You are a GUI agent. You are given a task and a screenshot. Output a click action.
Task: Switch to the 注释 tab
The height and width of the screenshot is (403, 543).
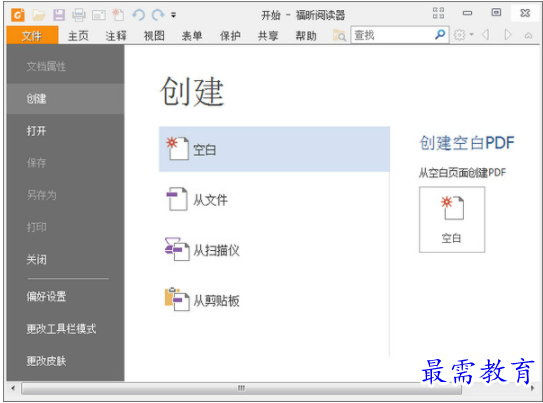(116, 35)
